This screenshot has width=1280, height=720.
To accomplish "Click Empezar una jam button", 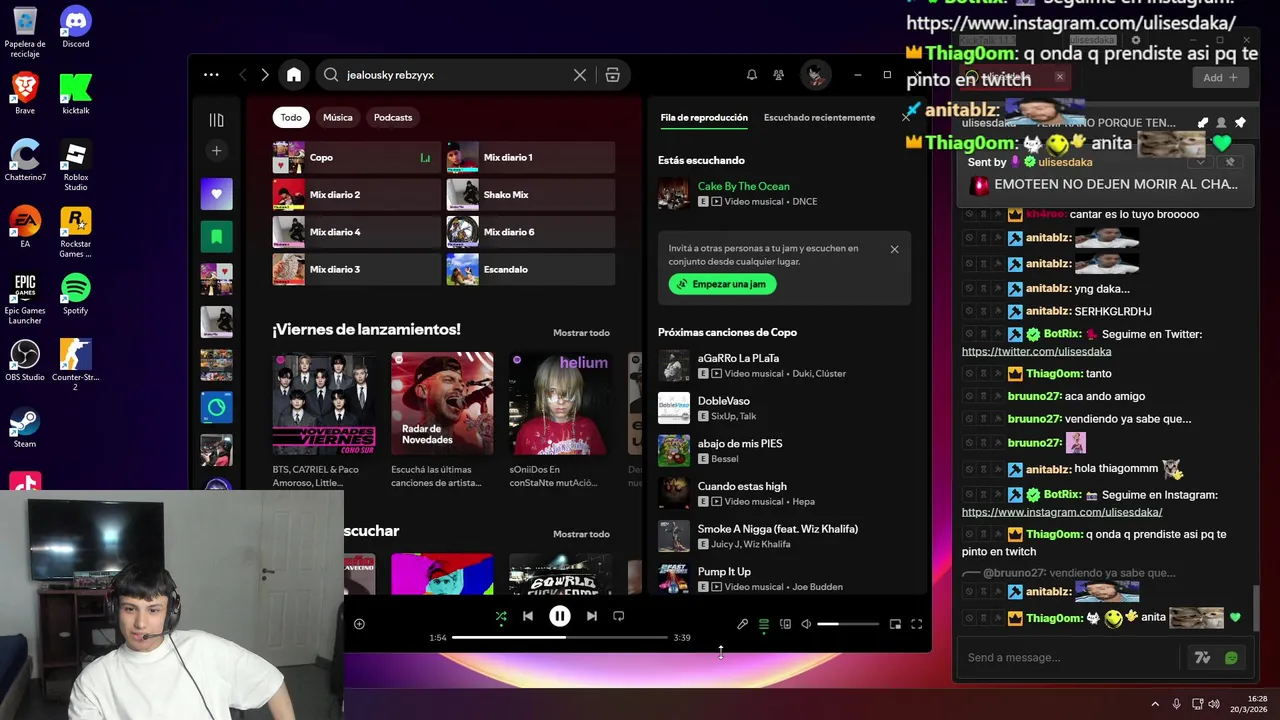I will pos(722,284).
